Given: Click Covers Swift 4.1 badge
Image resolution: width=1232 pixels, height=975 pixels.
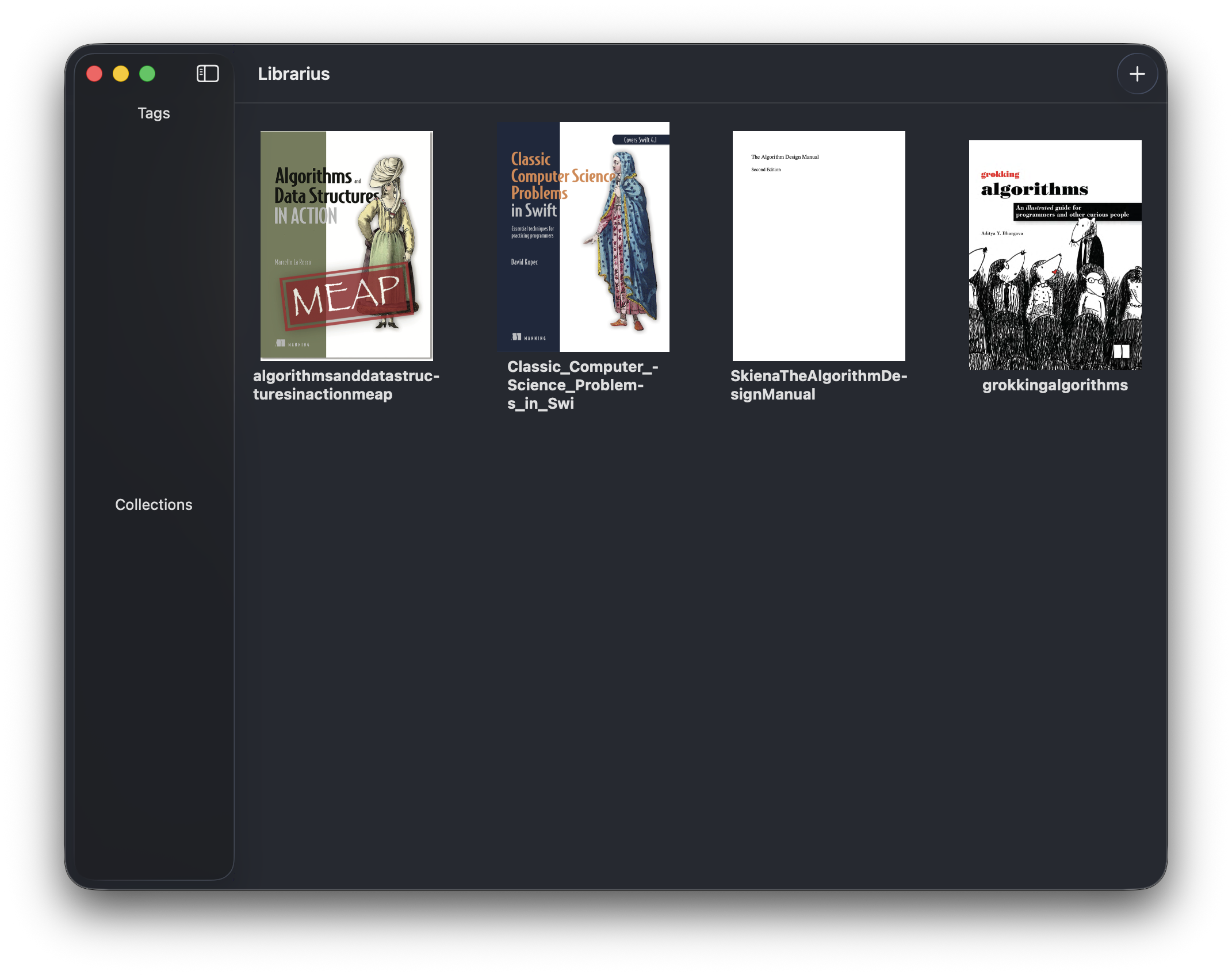Looking at the screenshot, I should (x=640, y=140).
